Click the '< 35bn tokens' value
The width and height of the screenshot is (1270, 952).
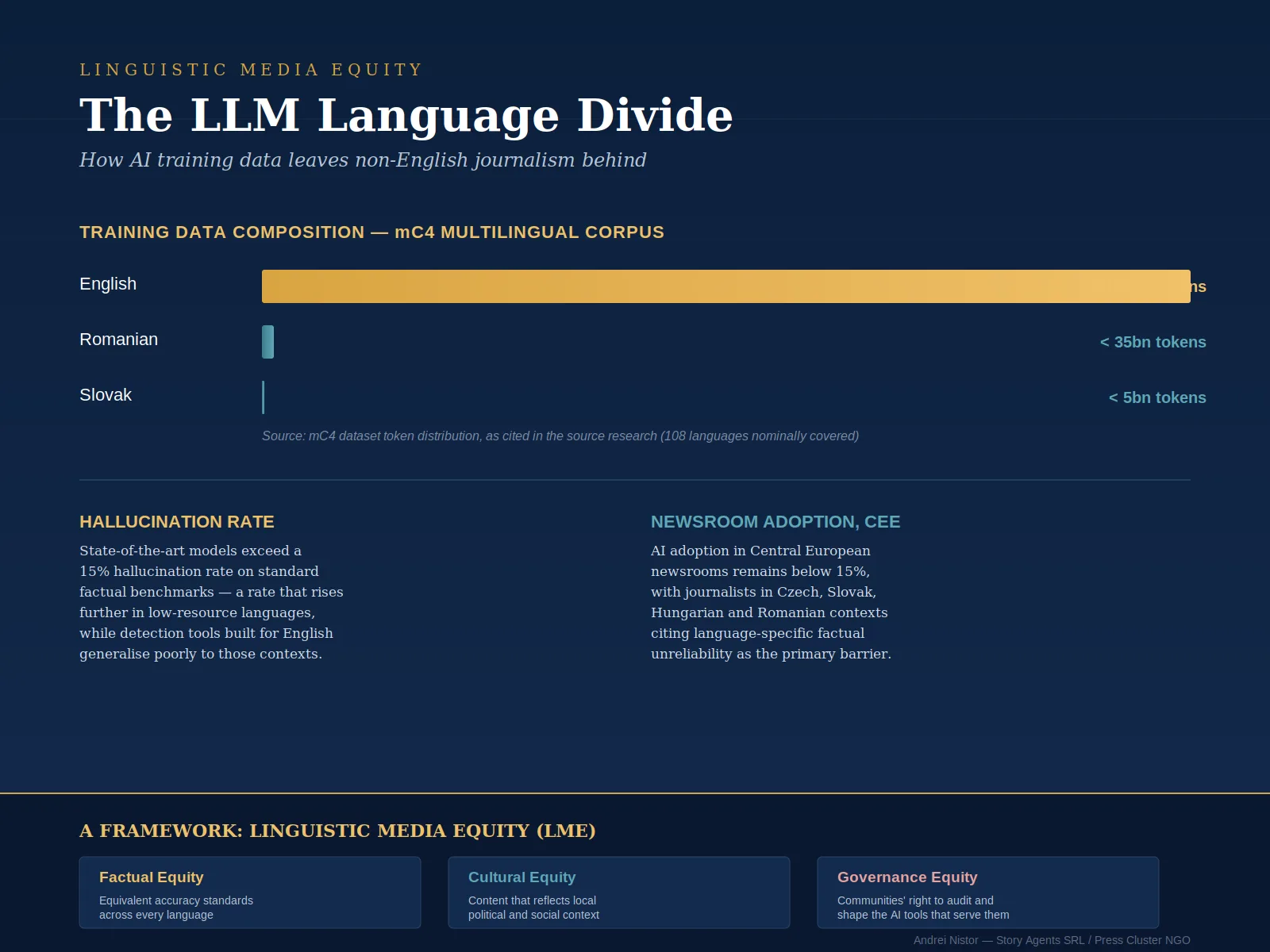click(1153, 342)
